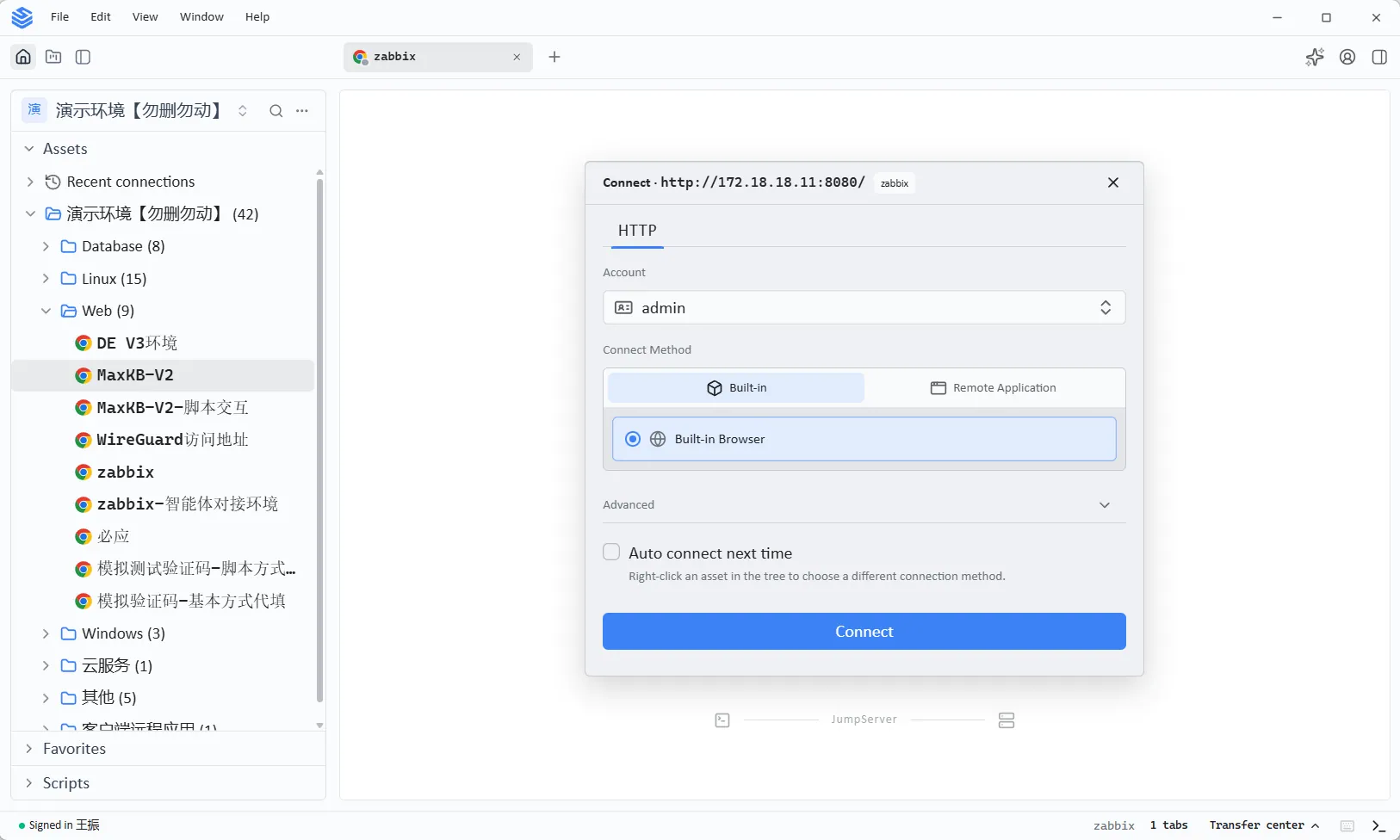Add a new tab with plus icon
The image size is (1400, 840).
(x=554, y=57)
